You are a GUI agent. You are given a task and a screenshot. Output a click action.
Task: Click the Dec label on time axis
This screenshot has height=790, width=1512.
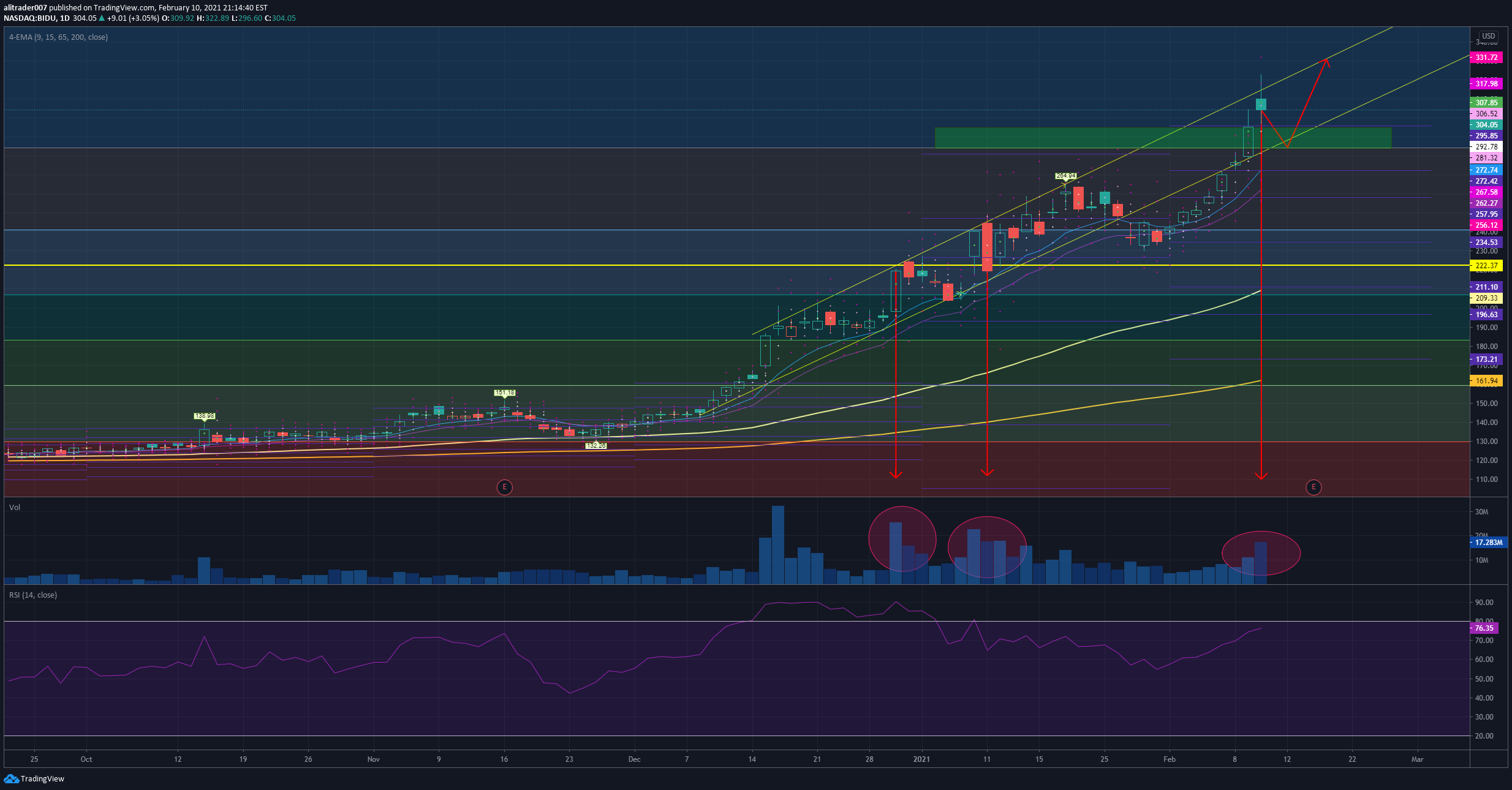(634, 759)
